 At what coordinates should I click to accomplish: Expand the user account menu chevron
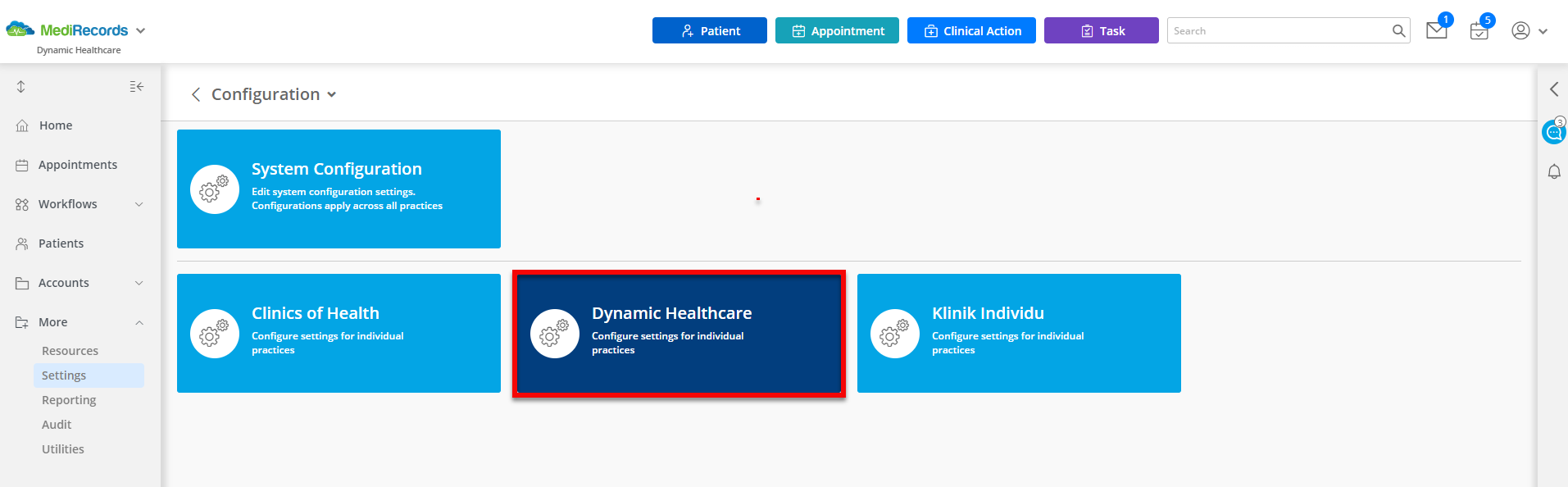tap(1543, 31)
